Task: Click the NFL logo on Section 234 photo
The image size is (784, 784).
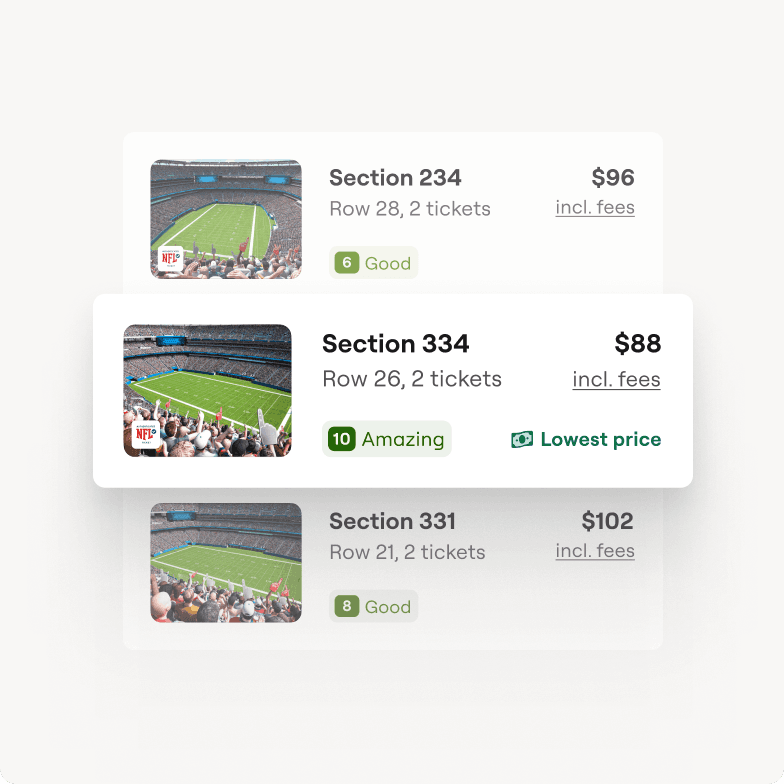Action: click(171, 259)
